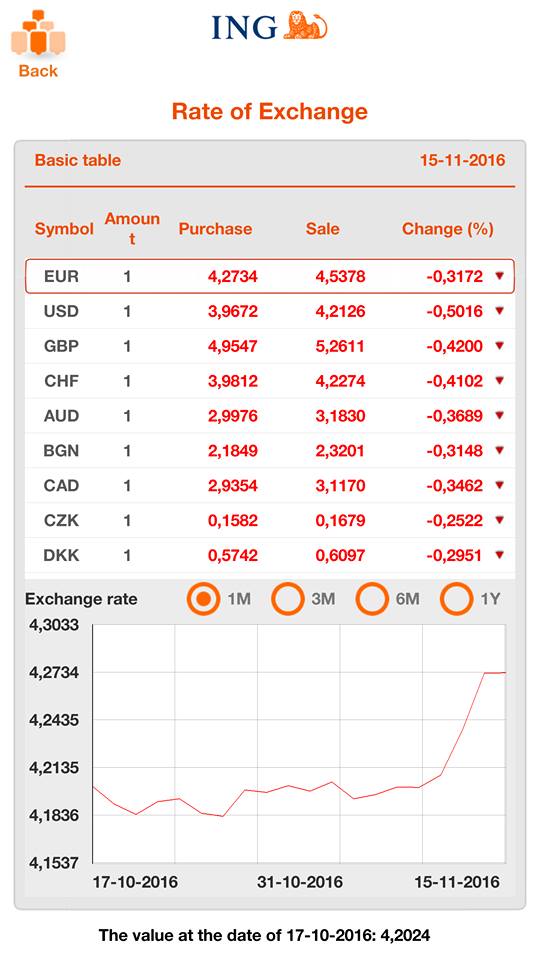Click the red down arrow in EUR row
Screen dimensions: 540x960
tap(499, 276)
